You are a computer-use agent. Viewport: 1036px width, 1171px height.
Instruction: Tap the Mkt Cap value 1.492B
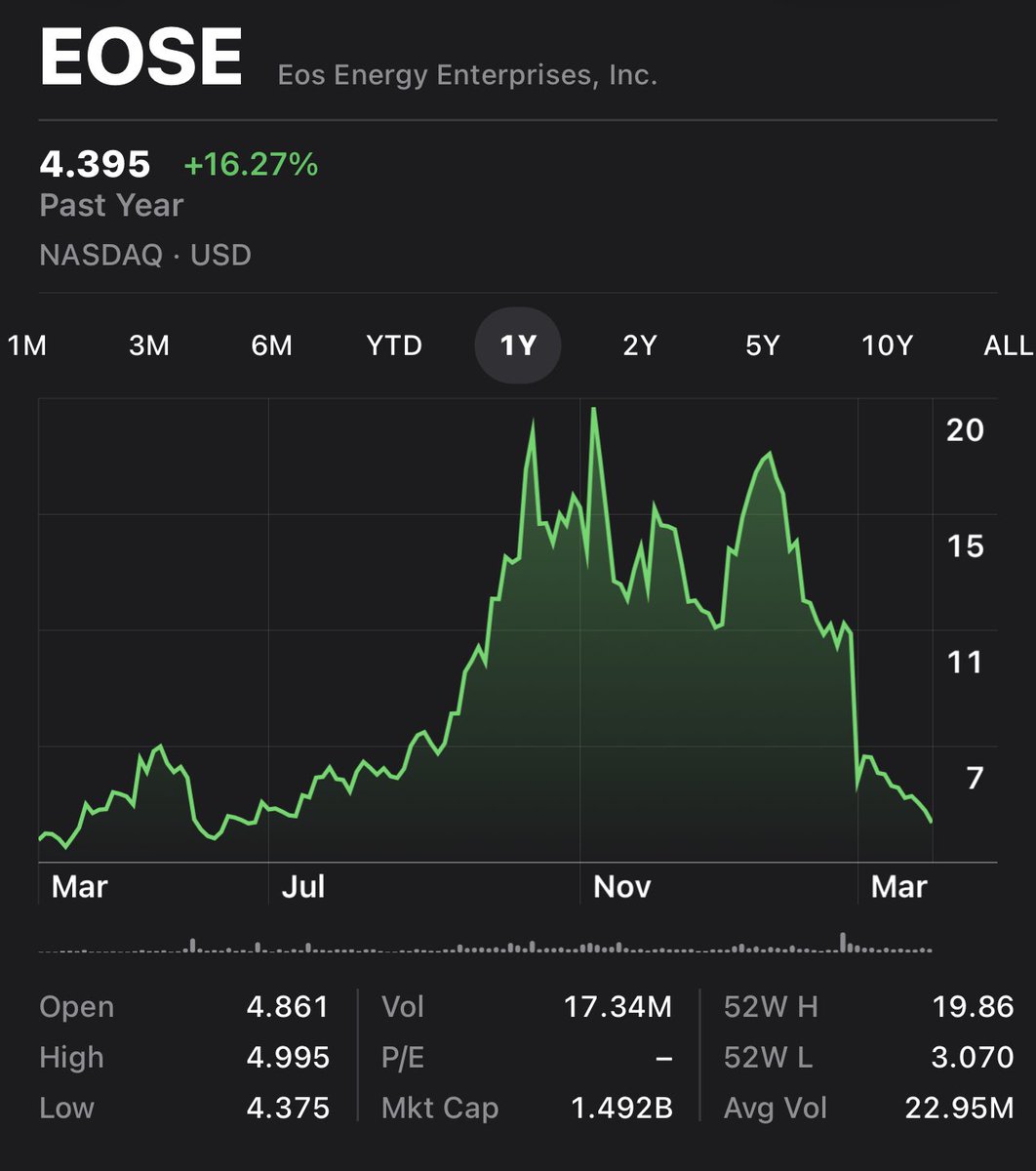pos(621,1108)
